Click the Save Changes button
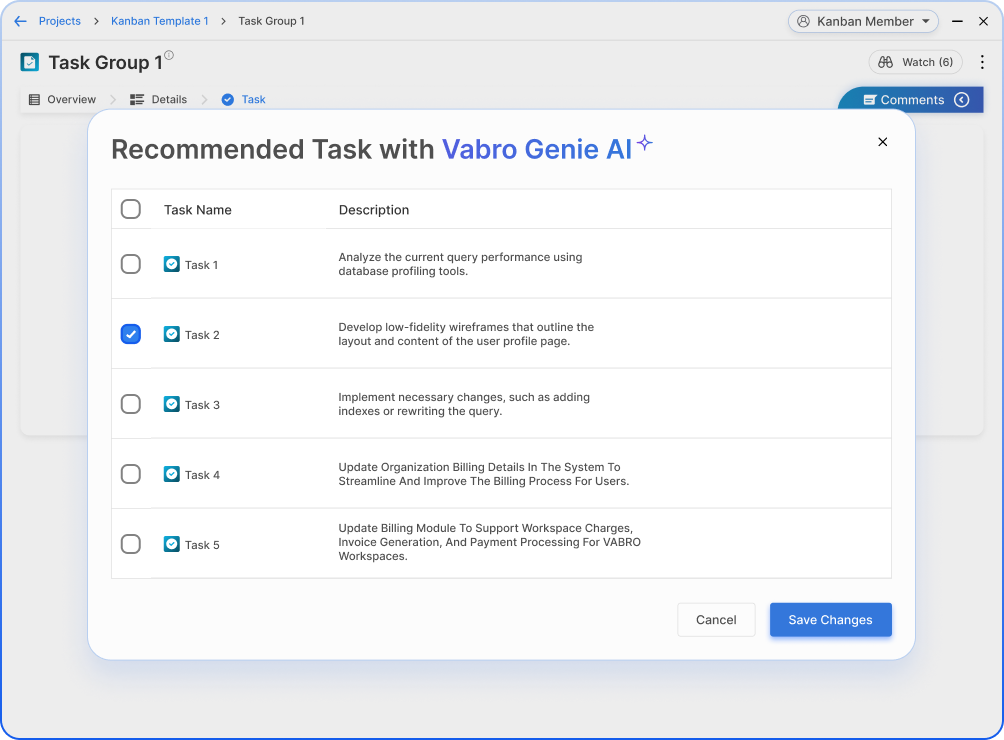The width and height of the screenshot is (1004, 740). (830, 620)
